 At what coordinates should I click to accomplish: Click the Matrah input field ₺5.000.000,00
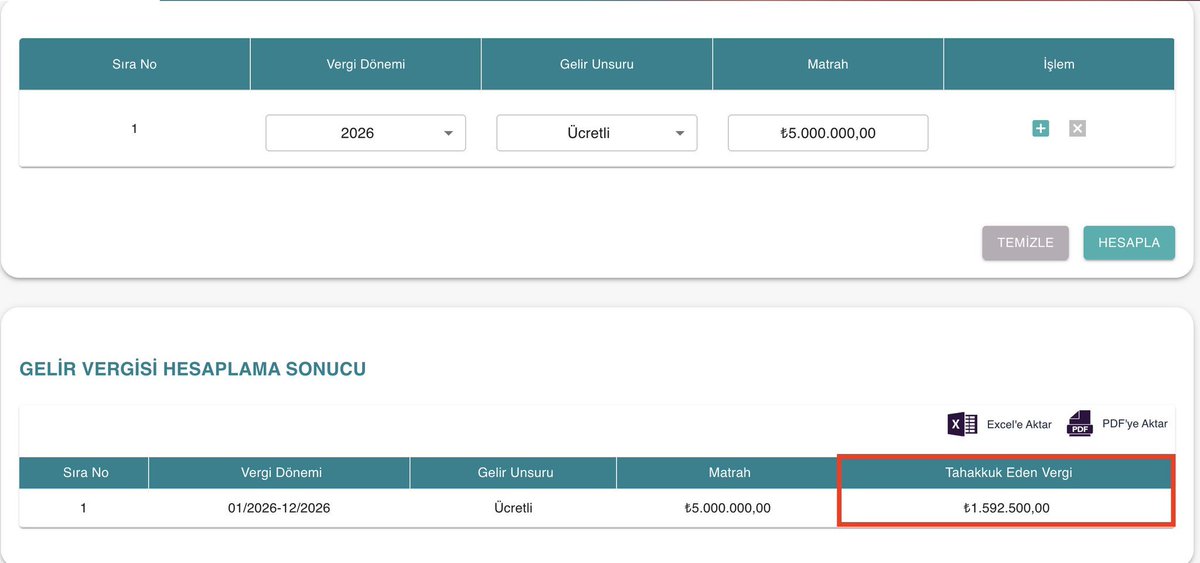pyautogui.click(x=828, y=132)
